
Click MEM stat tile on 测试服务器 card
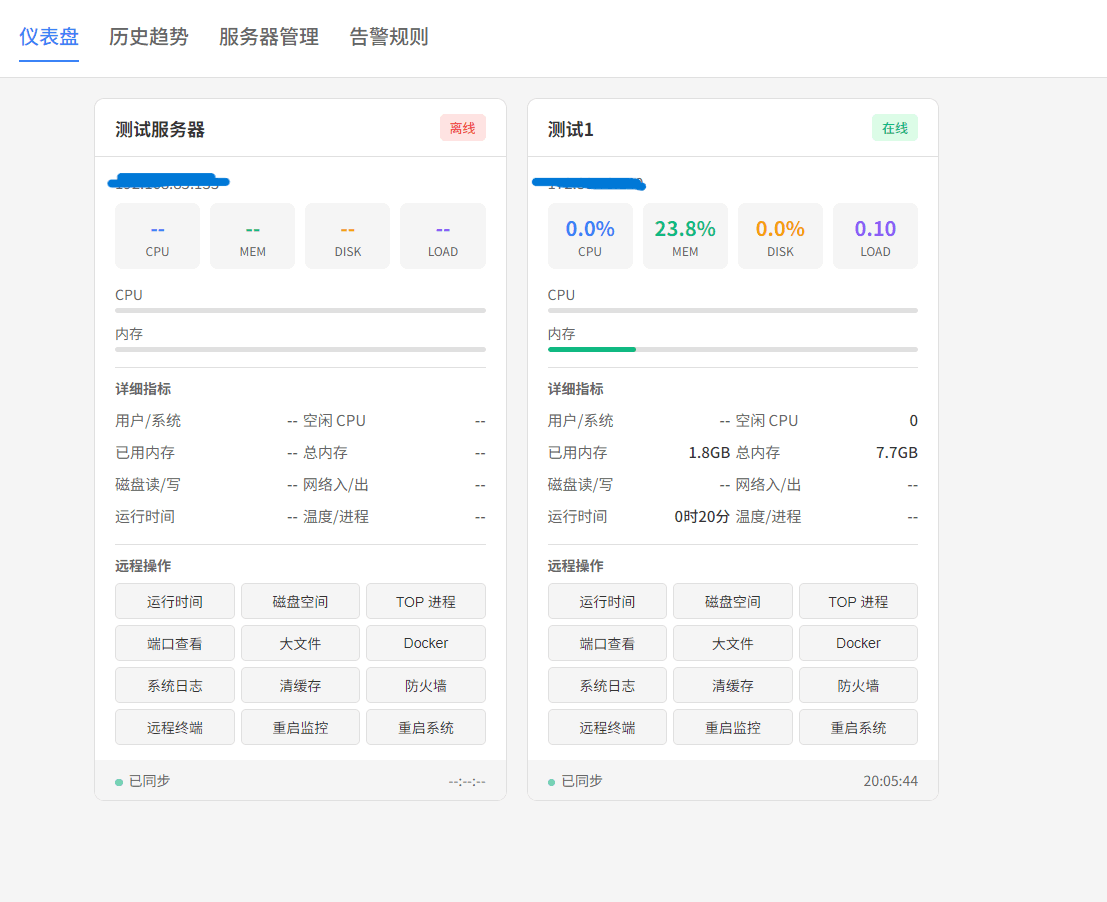pyautogui.click(x=253, y=236)
